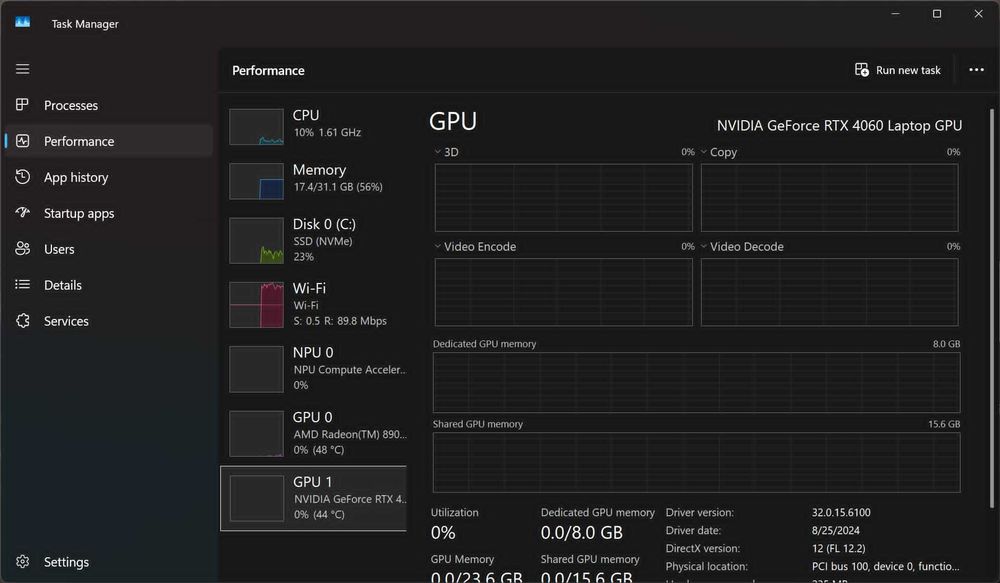
Task: Click the AMD Radeon(TM) 890.. text
Action: (x=350, y=434)
